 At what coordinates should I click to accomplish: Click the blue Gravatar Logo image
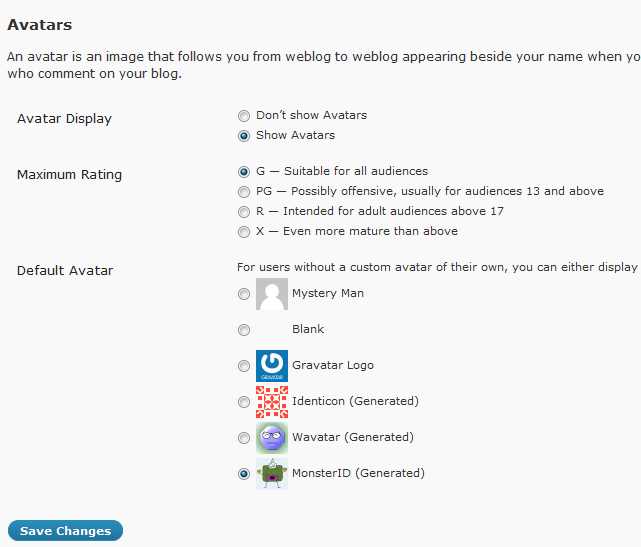point(271,366)
